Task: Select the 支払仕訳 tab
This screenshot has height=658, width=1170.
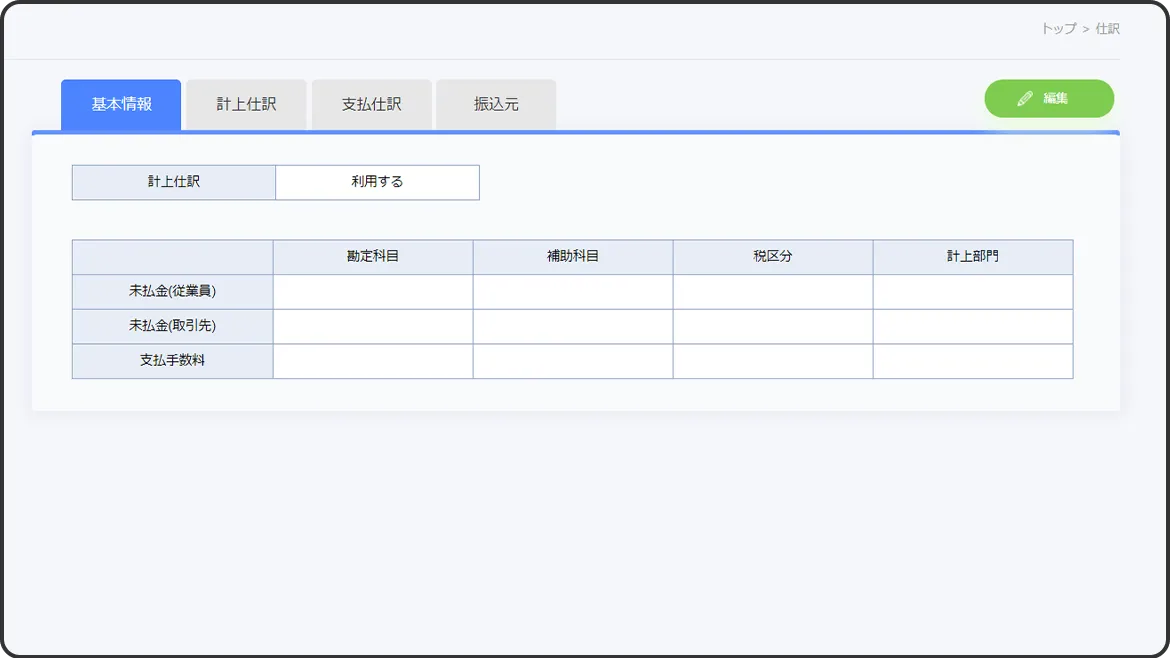Action: coord(371,104)
